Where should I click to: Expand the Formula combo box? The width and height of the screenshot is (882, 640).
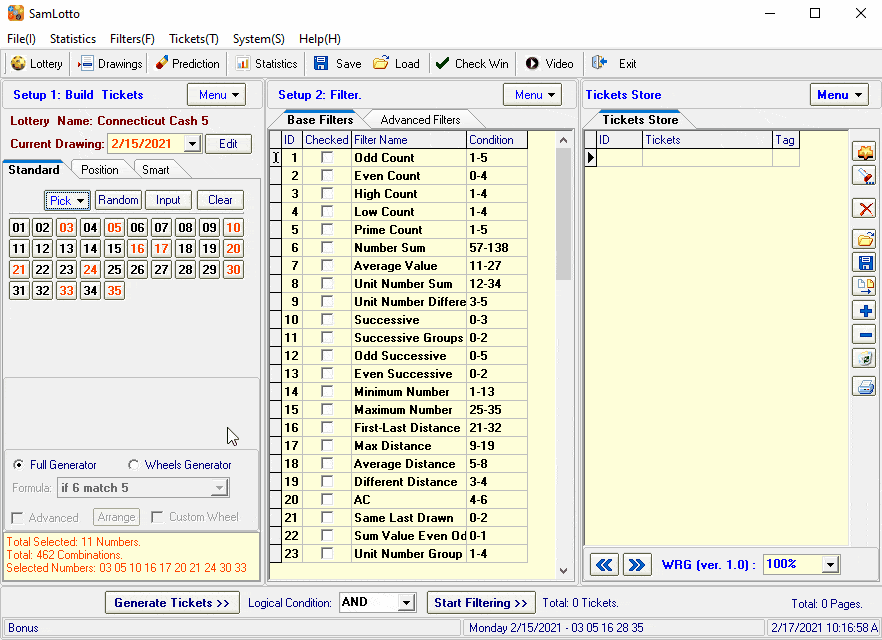click(219, 488)
